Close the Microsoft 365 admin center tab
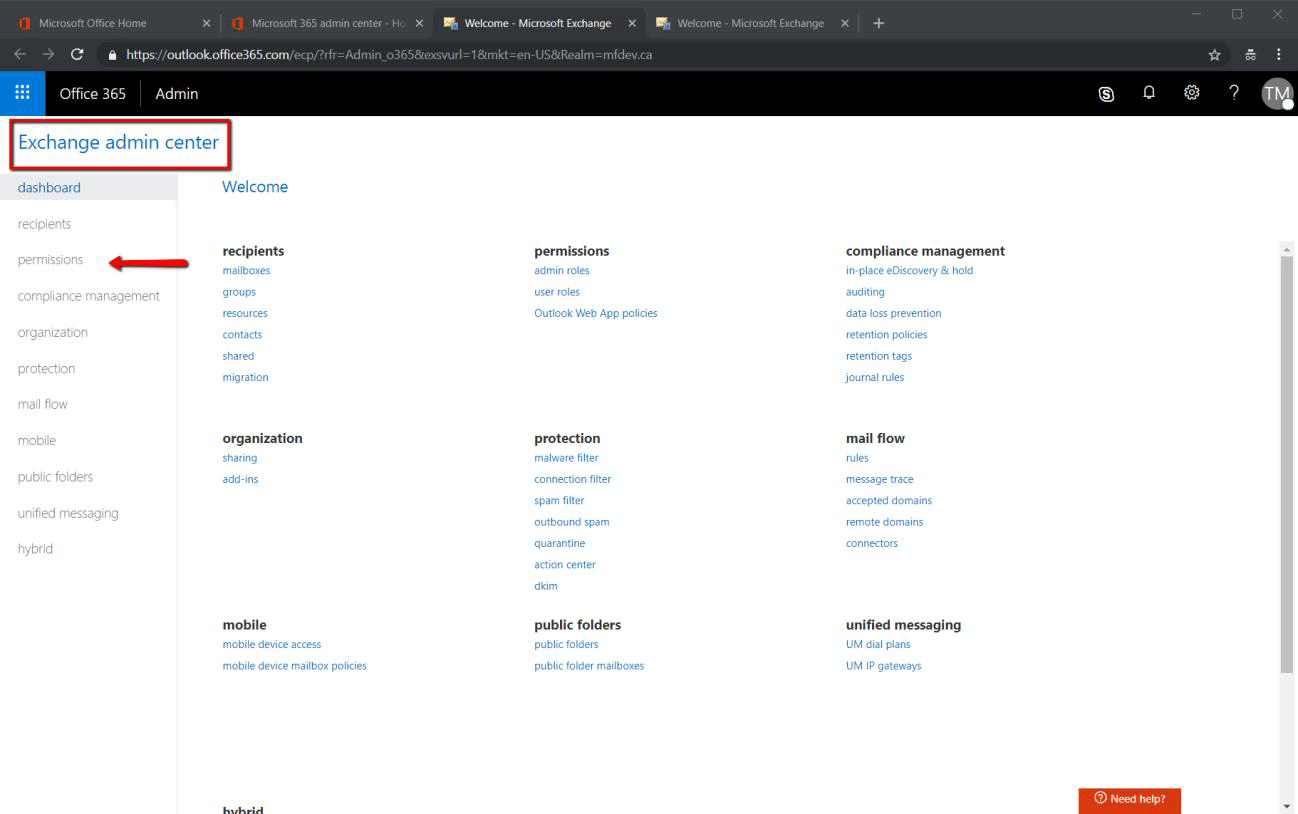Image resolution: width=1298 pixels, height=814 pixels. [419, 23]
